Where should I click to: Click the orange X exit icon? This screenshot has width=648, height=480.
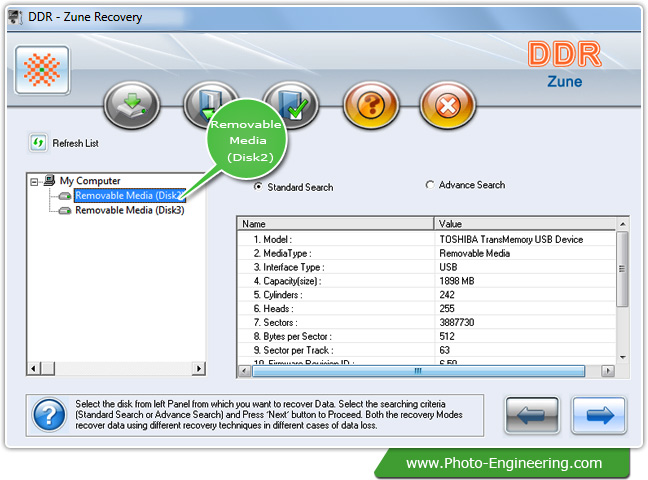pos(448,105)
